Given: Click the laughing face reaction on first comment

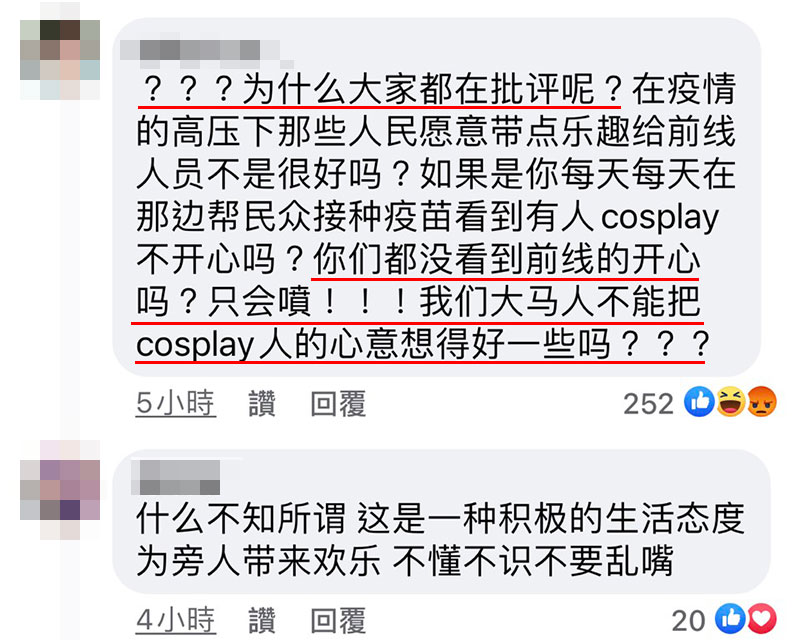Looking at the screenshot, I should pyautogui.click(x=731, y=402).
